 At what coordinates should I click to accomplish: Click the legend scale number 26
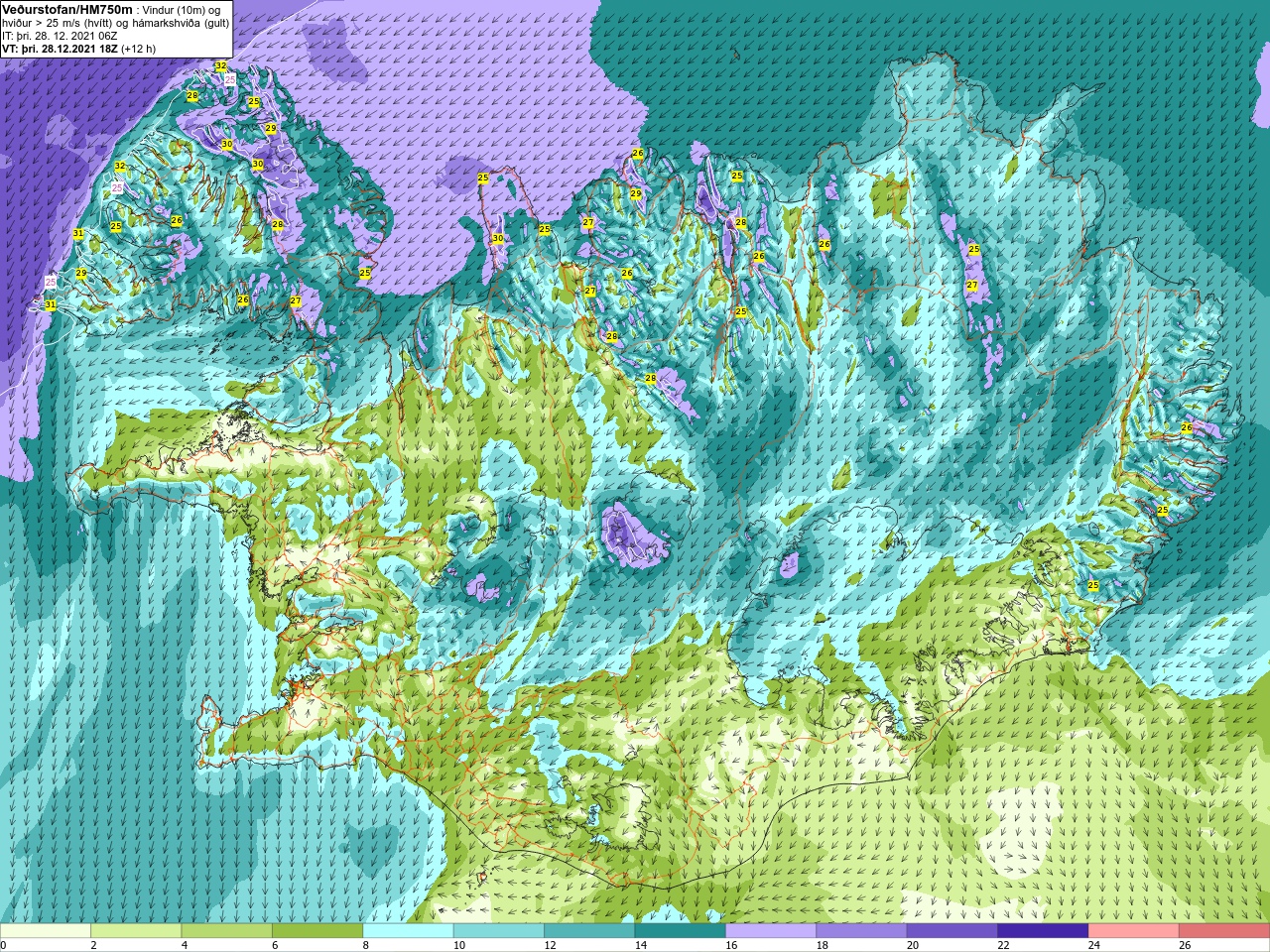(1185, 945)
